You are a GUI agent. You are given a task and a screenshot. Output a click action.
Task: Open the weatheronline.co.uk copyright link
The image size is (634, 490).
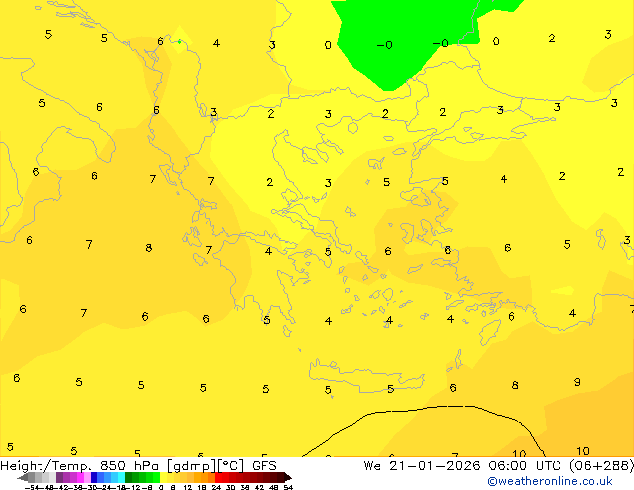[x=549, y=481]
